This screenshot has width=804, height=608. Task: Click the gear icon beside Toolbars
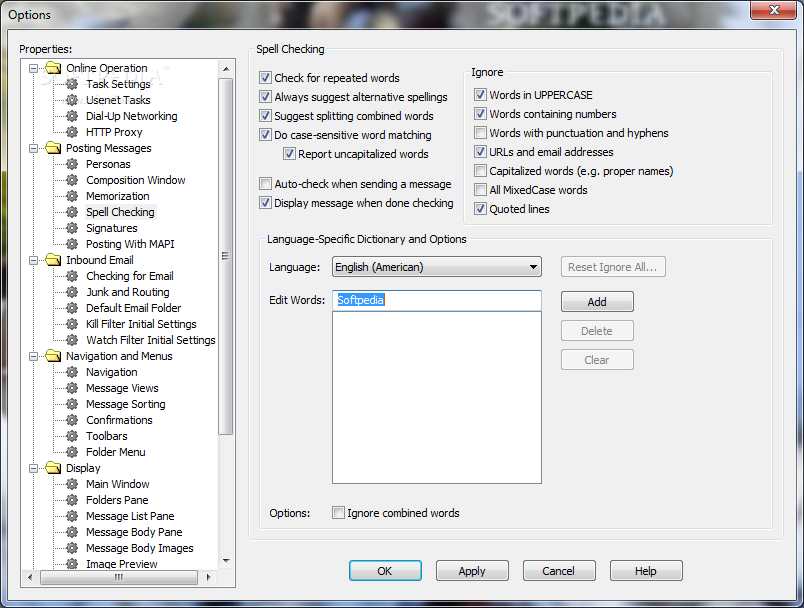pos(72,436)
